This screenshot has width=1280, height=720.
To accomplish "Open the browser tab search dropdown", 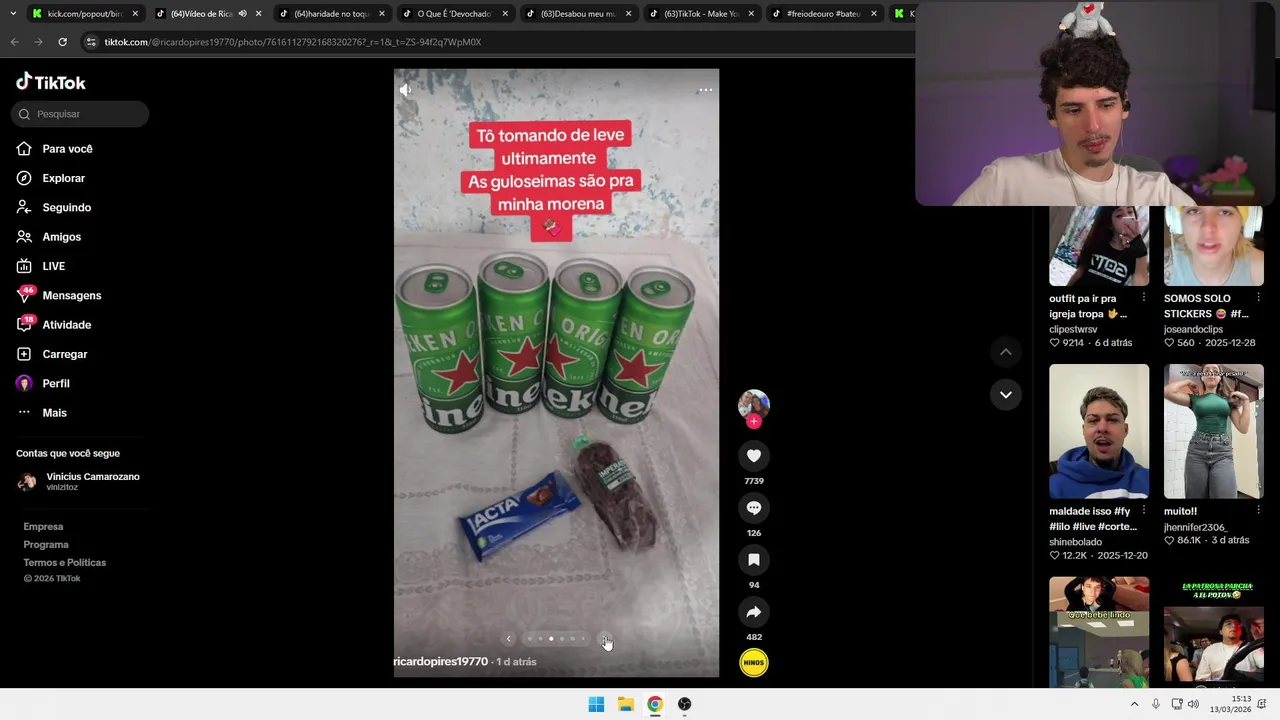I will pos(13,14).
